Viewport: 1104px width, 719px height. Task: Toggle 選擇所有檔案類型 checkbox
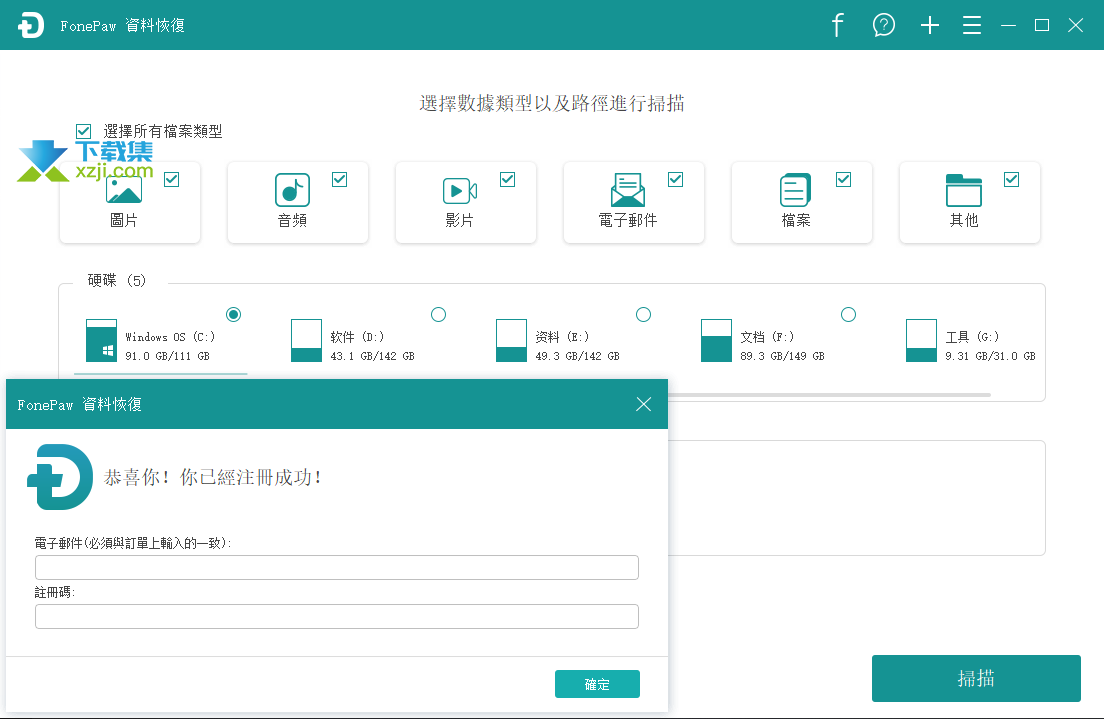pyautogui.click(x=83, y=131)
